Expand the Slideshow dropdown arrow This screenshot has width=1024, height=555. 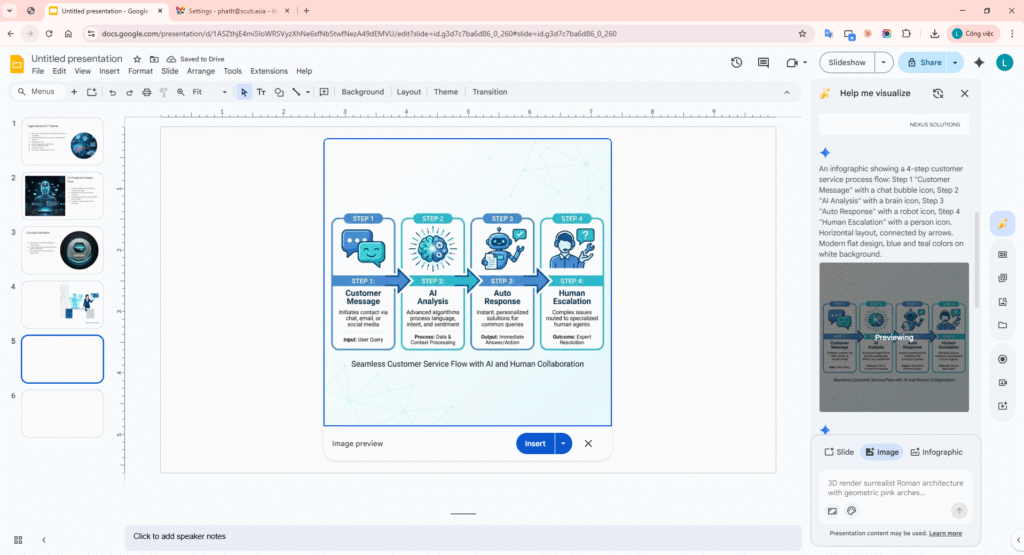tap(883, 62)
